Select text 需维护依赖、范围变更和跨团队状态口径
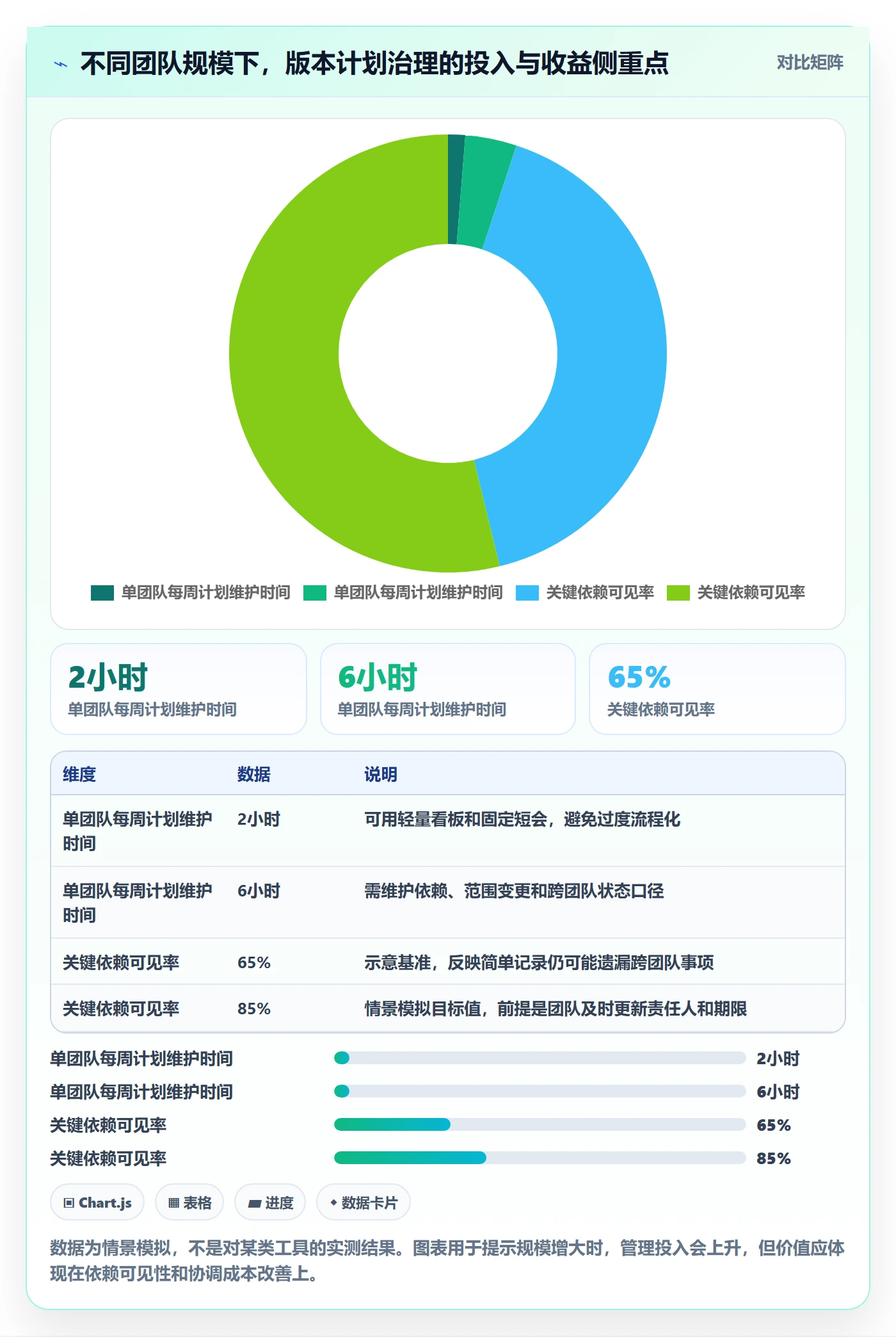Viewport: 896px width, 1337px height. [514, 891]
